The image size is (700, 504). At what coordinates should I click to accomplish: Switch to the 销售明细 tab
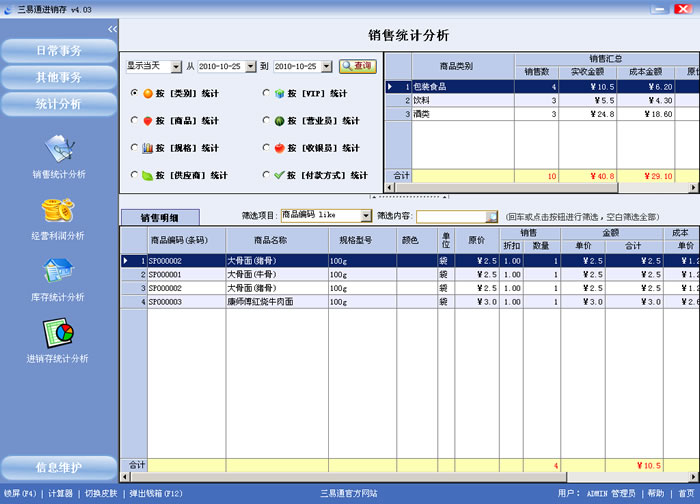click(160, 217)
